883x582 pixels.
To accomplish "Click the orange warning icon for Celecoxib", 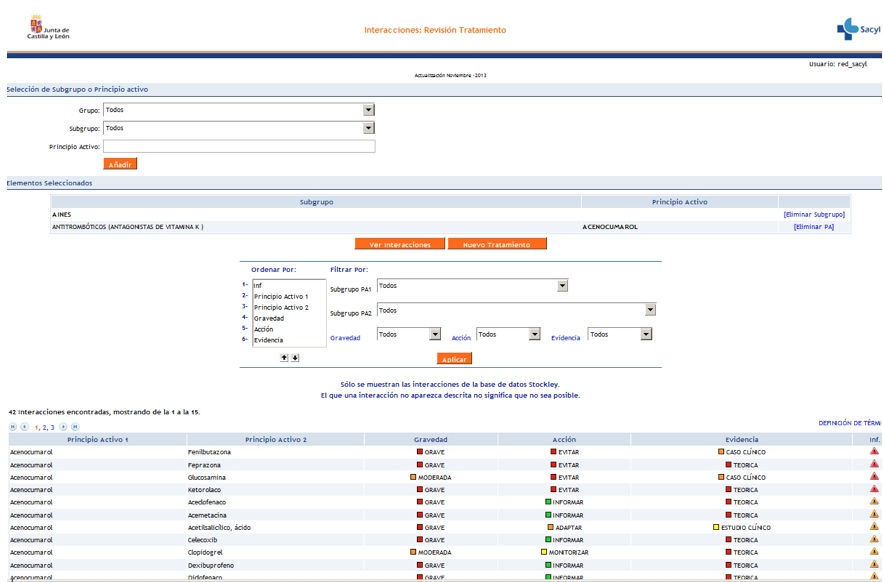I will pos(874,540).
